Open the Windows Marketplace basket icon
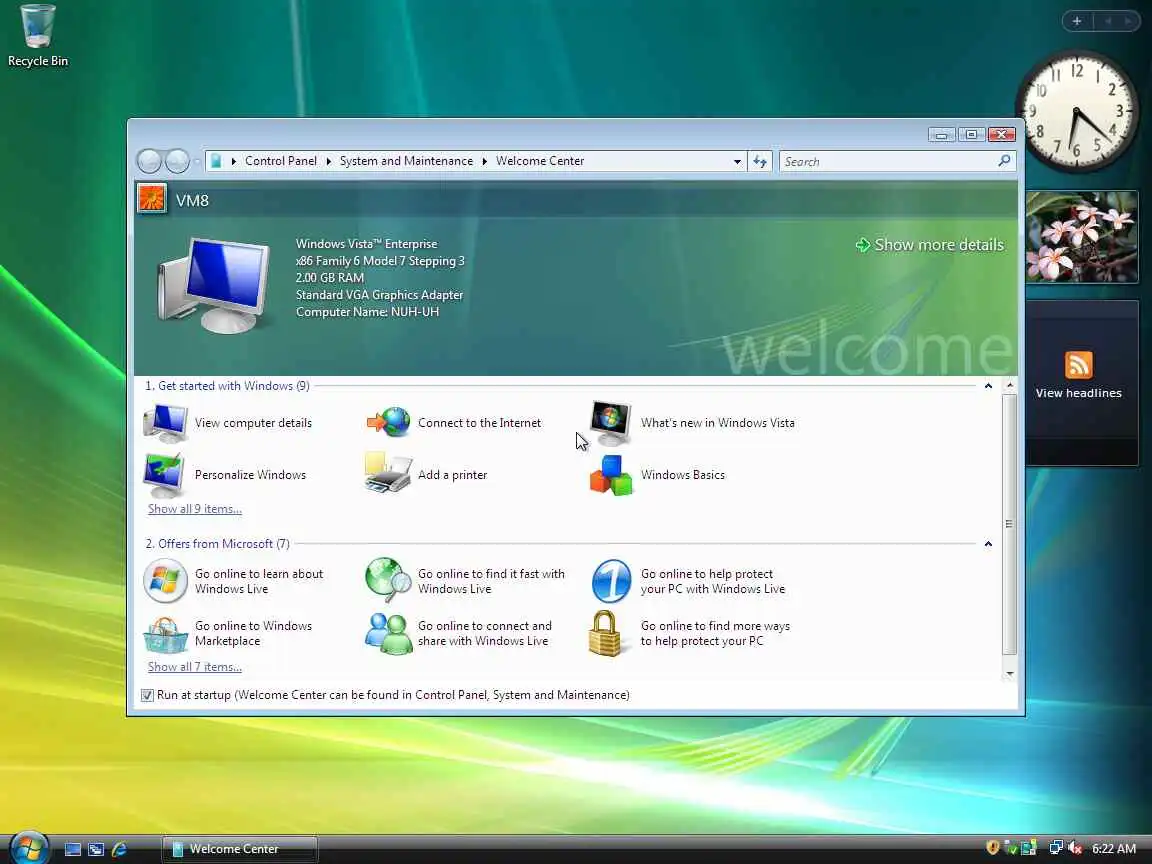 point(165,634)
